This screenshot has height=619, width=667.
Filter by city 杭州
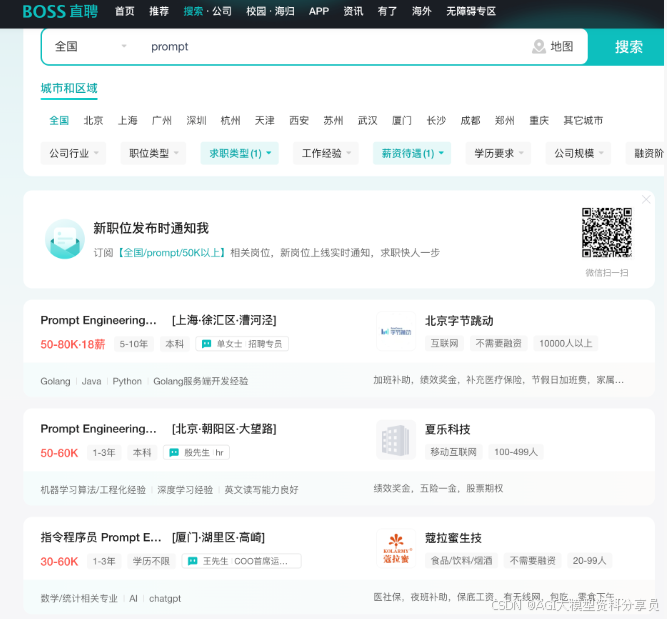(231, 120)
